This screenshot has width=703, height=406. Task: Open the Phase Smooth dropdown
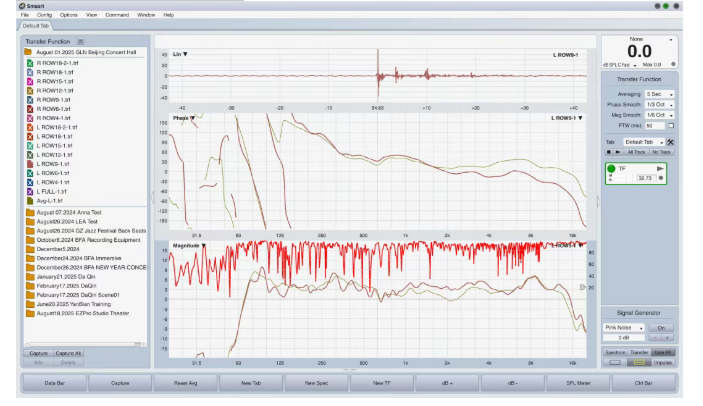(x=659, y=105)
